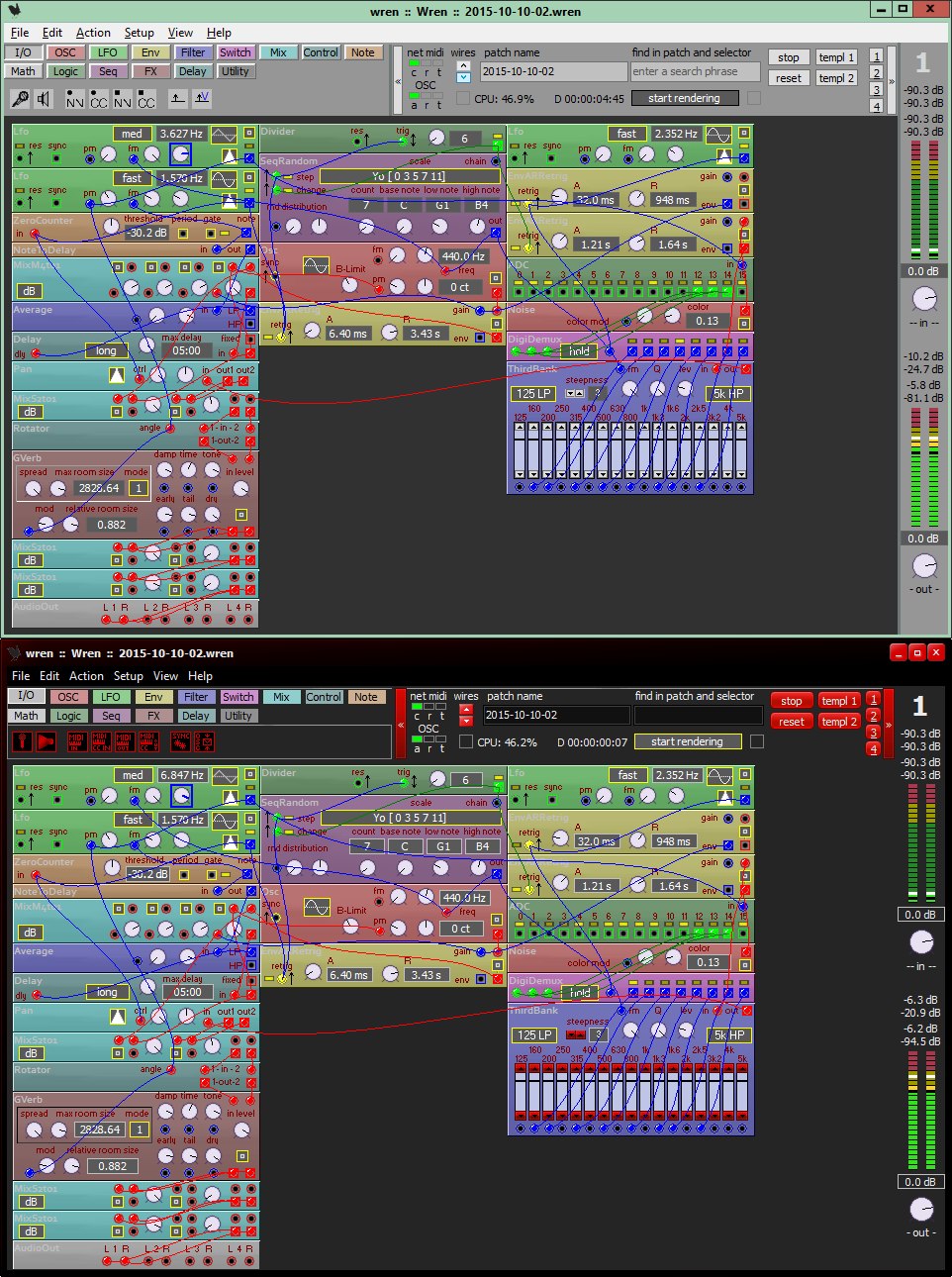The image size is (952, 1277).
Task: Click the 'Yo [0 3 5 7 11]' scale in the top SeqRandom
Action: click(x=408, y=176)
